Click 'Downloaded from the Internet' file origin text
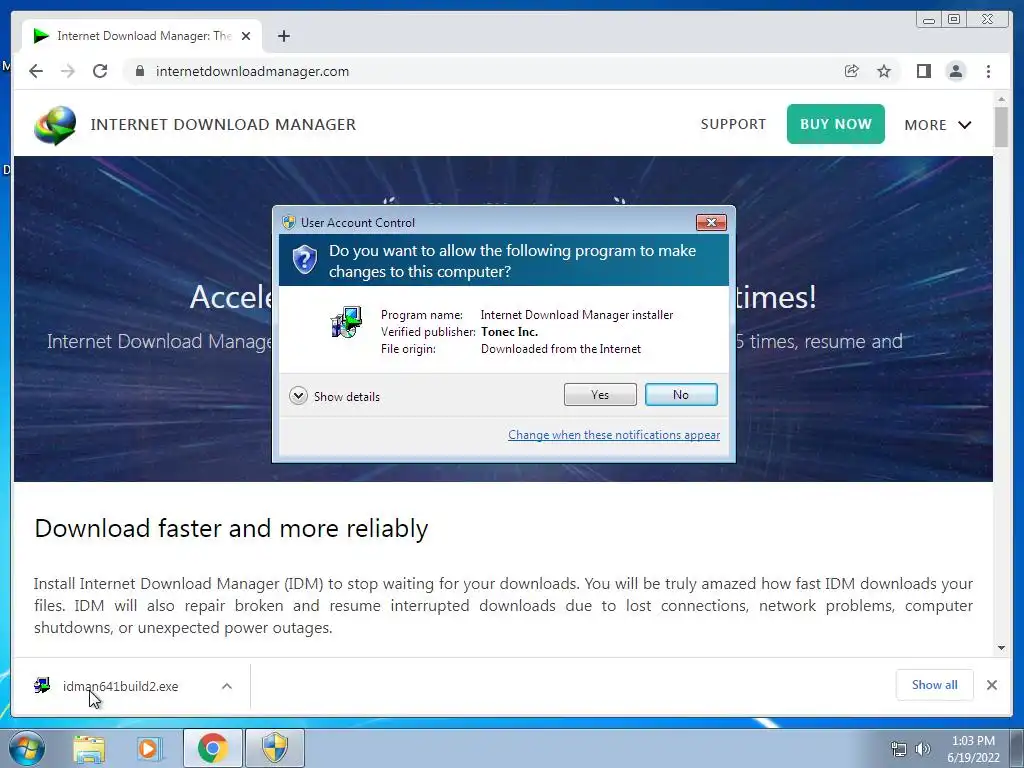1024x768 pixels. click(x=561, y=349)
